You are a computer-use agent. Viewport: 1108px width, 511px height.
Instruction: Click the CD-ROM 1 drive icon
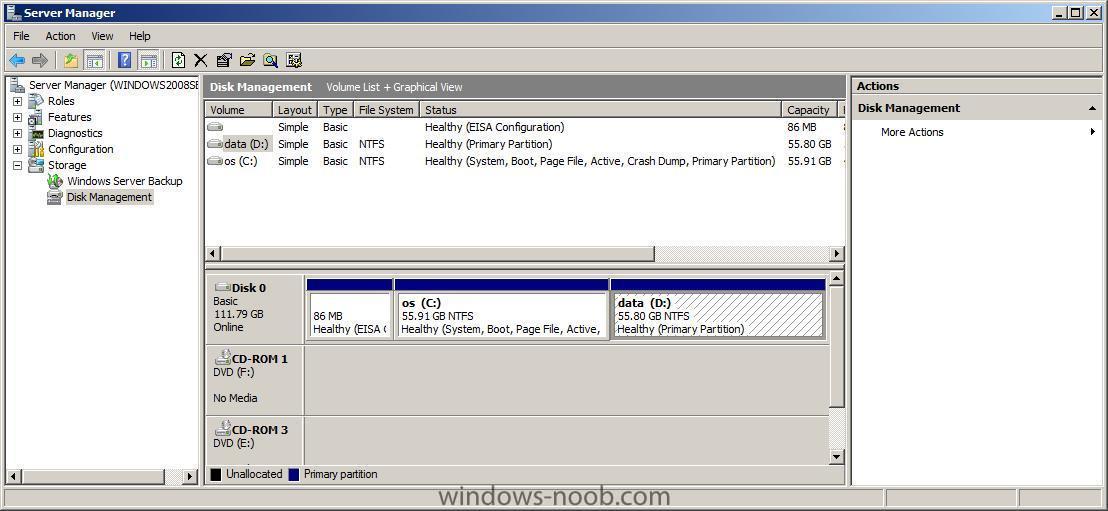point(223,358)
